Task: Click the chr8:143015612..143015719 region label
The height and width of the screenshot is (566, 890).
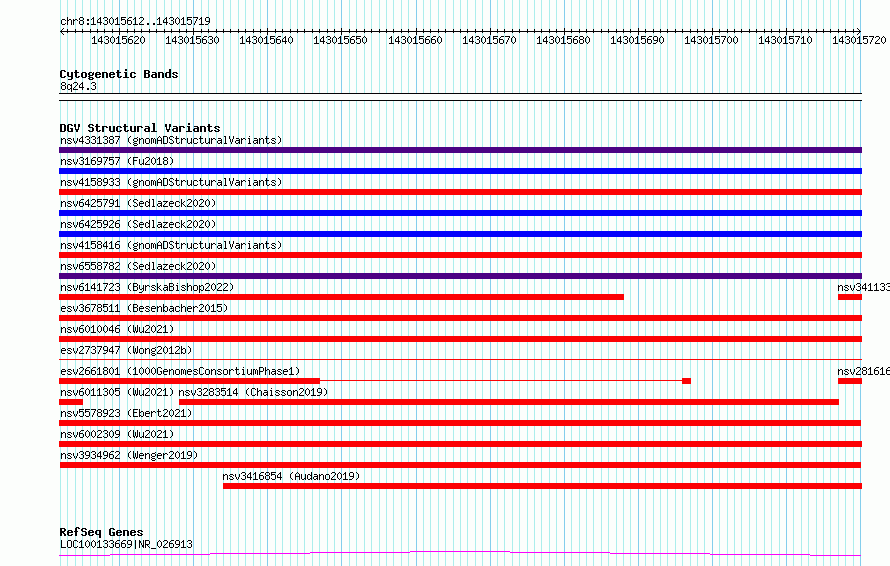Action: click(x=135, y=21)
